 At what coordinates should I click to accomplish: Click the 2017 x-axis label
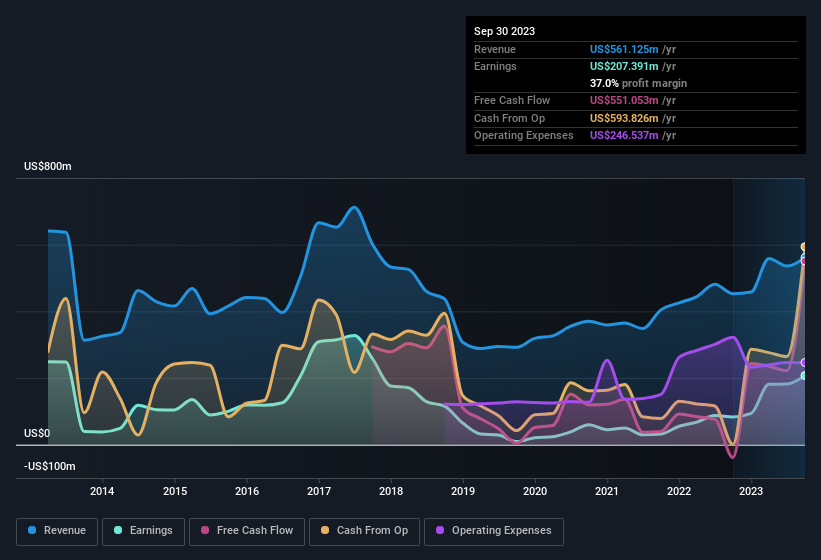point(319,491)
